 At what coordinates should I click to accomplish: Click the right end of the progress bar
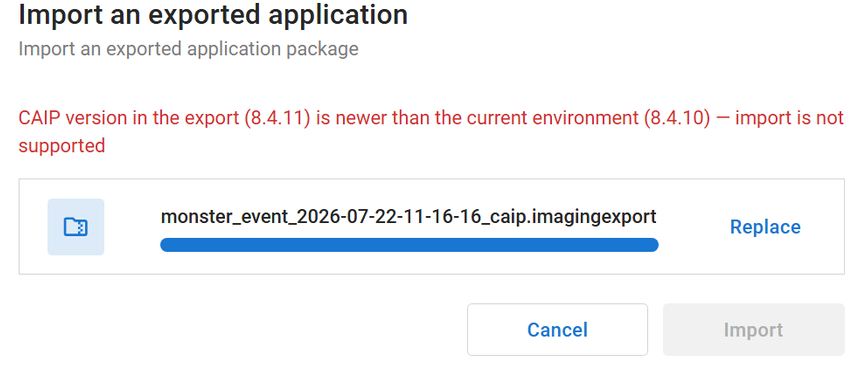point(652,245)
